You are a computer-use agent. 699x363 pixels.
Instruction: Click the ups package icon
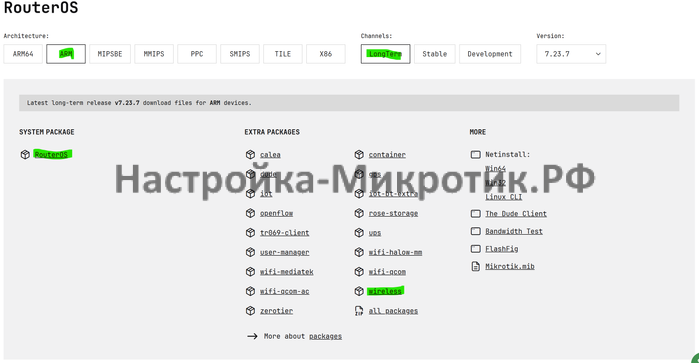359,233
